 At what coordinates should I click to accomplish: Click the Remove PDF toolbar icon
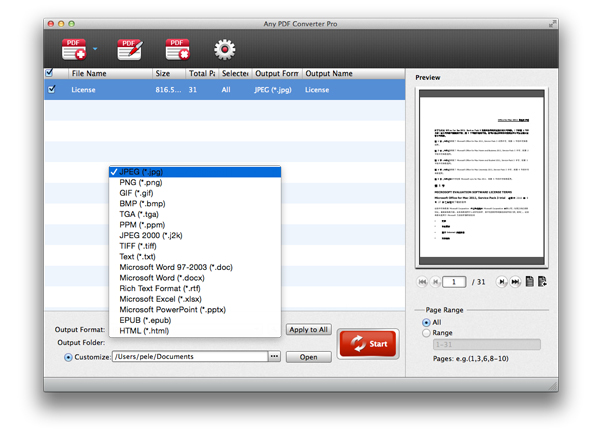[x=178, y=49]
